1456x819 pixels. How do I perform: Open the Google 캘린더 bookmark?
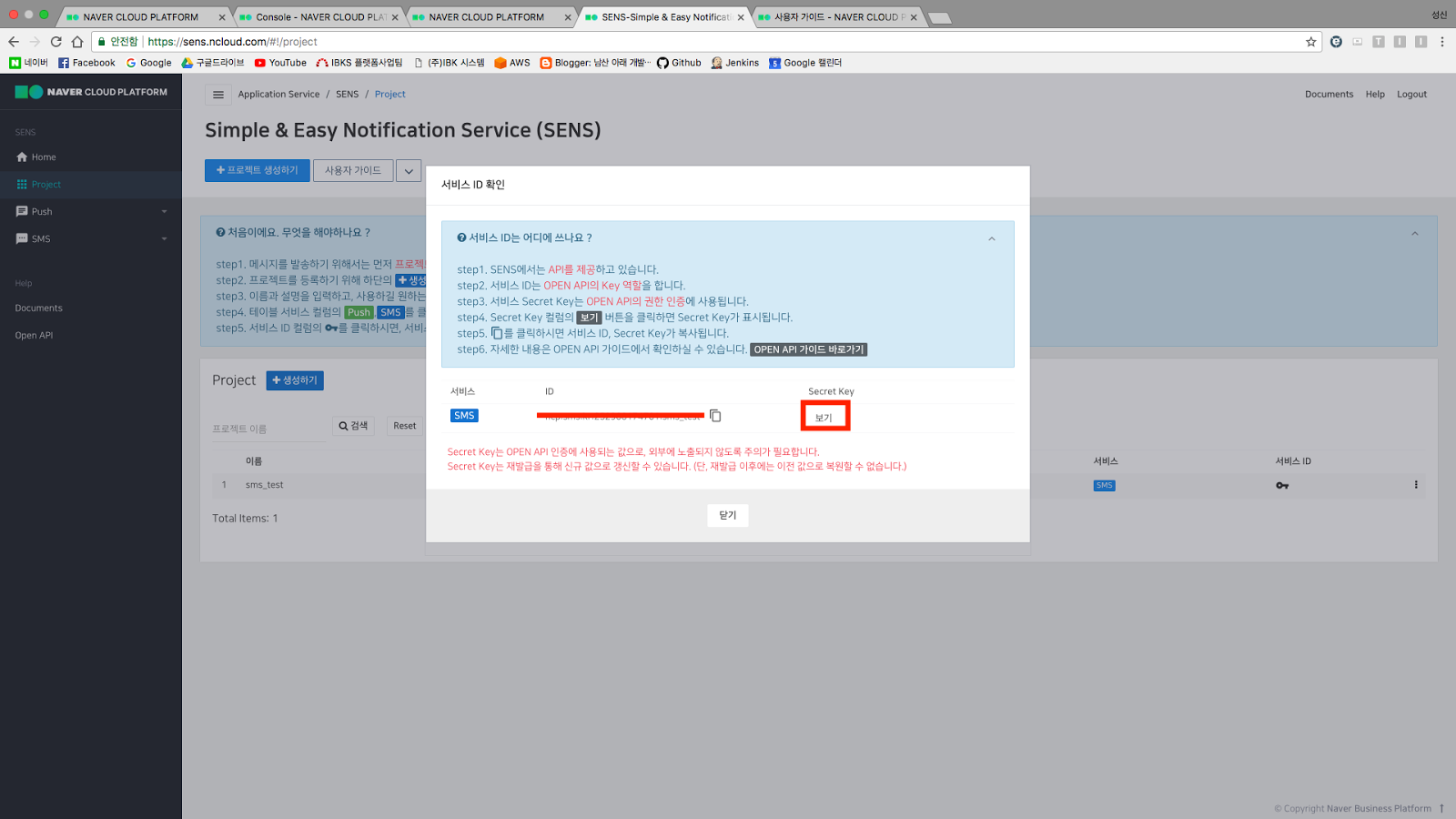click(805, 63)
